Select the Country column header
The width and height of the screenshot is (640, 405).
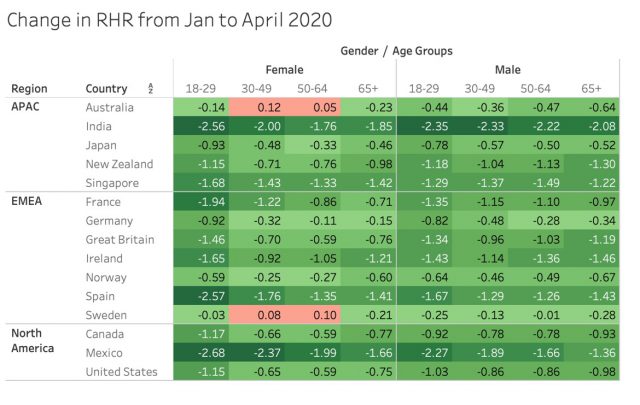pos(106,88)
